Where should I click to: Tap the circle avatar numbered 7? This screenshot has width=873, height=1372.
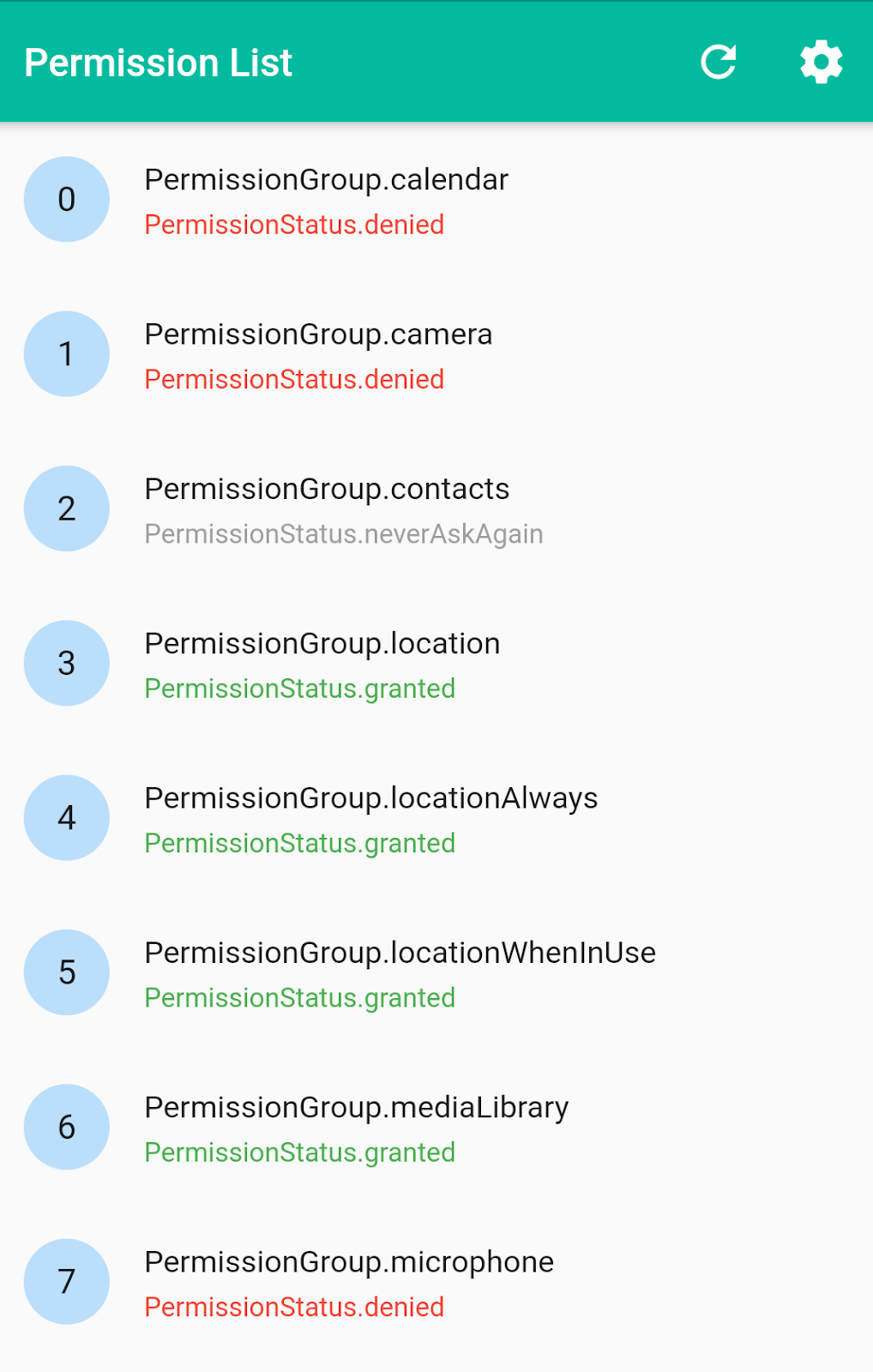point(67,1281)
